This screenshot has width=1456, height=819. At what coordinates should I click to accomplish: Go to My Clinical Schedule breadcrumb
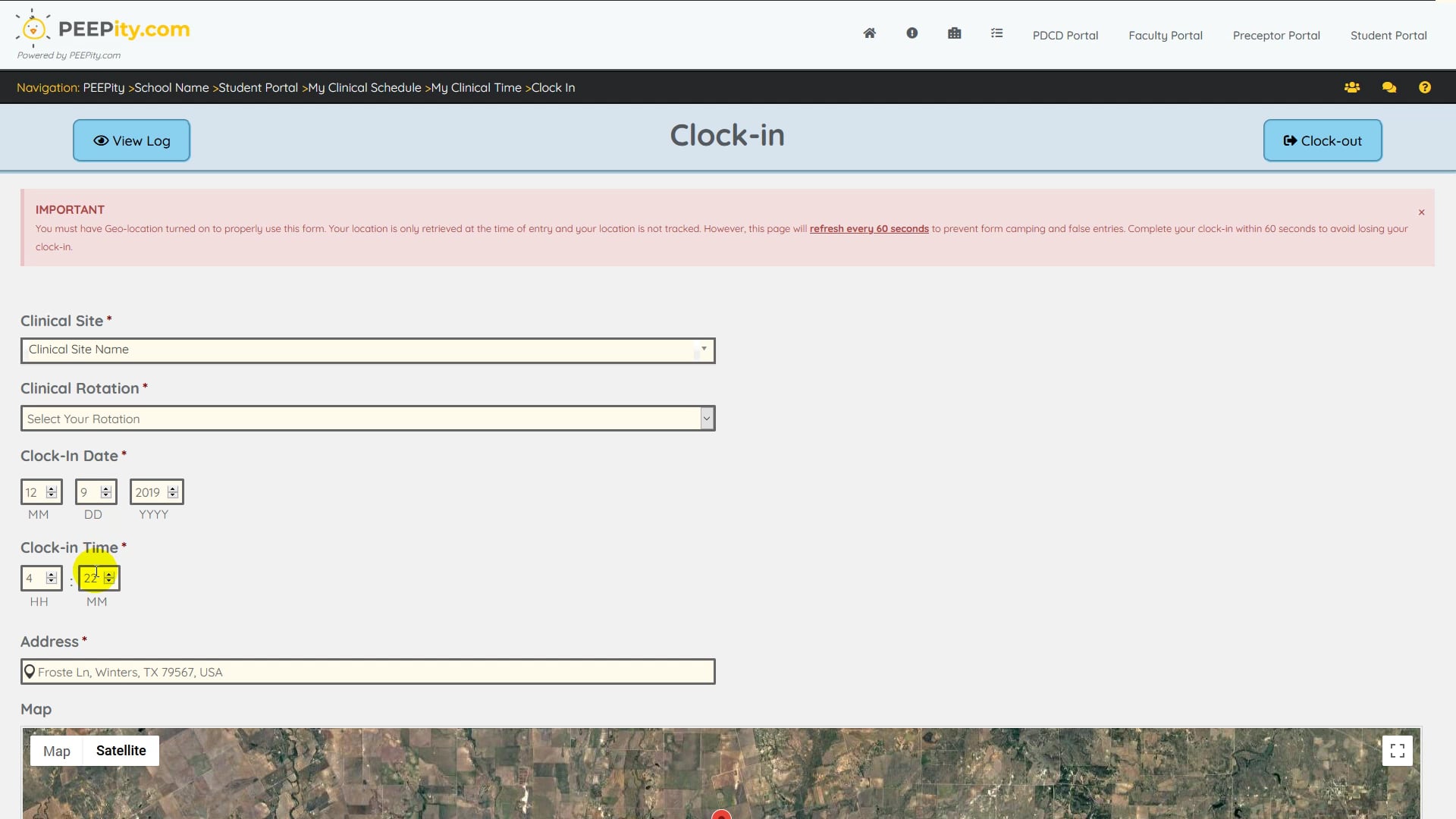click(364, 87)
